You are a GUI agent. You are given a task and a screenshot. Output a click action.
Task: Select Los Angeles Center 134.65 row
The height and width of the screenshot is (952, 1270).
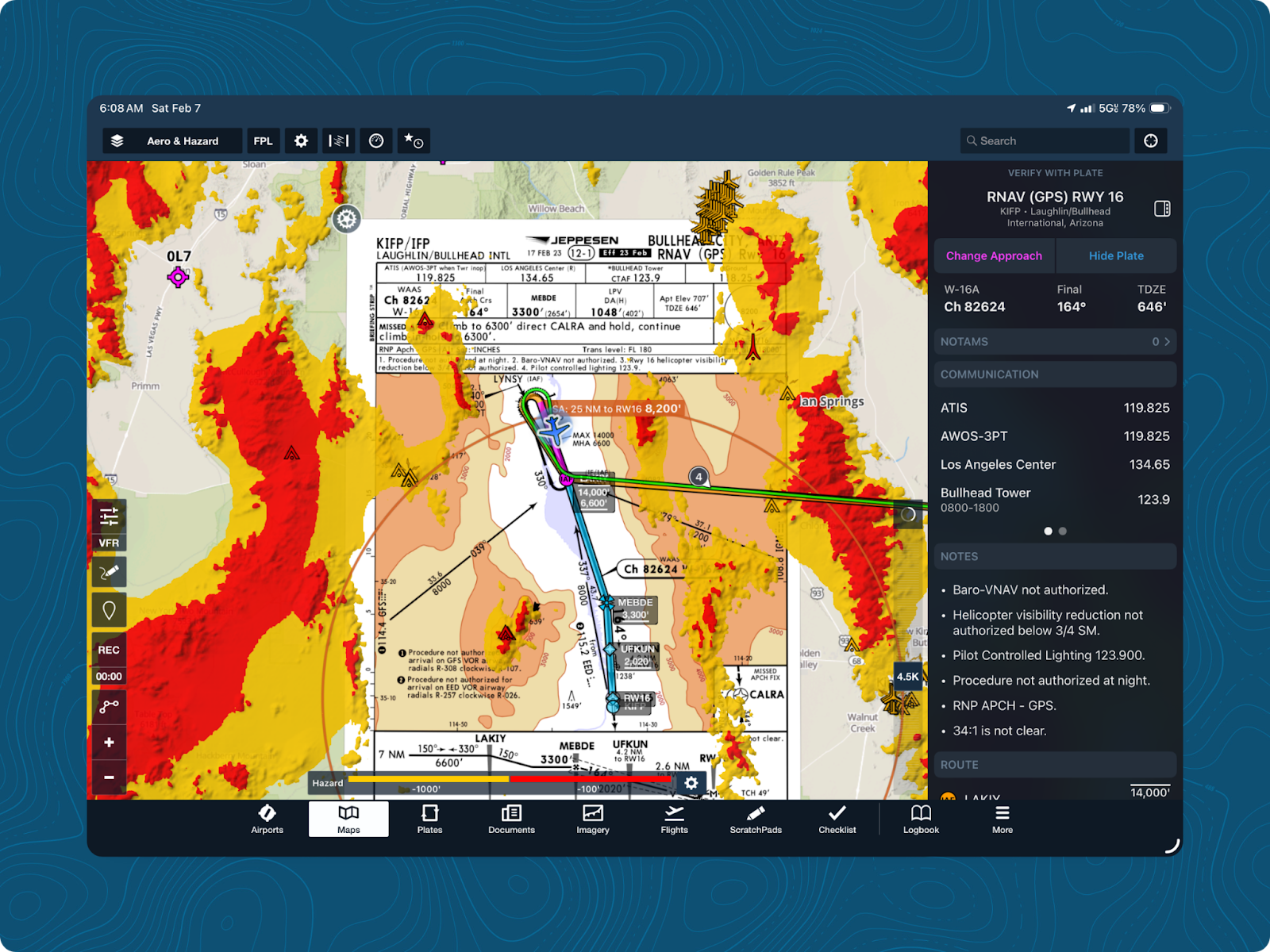coord(1056,465)
